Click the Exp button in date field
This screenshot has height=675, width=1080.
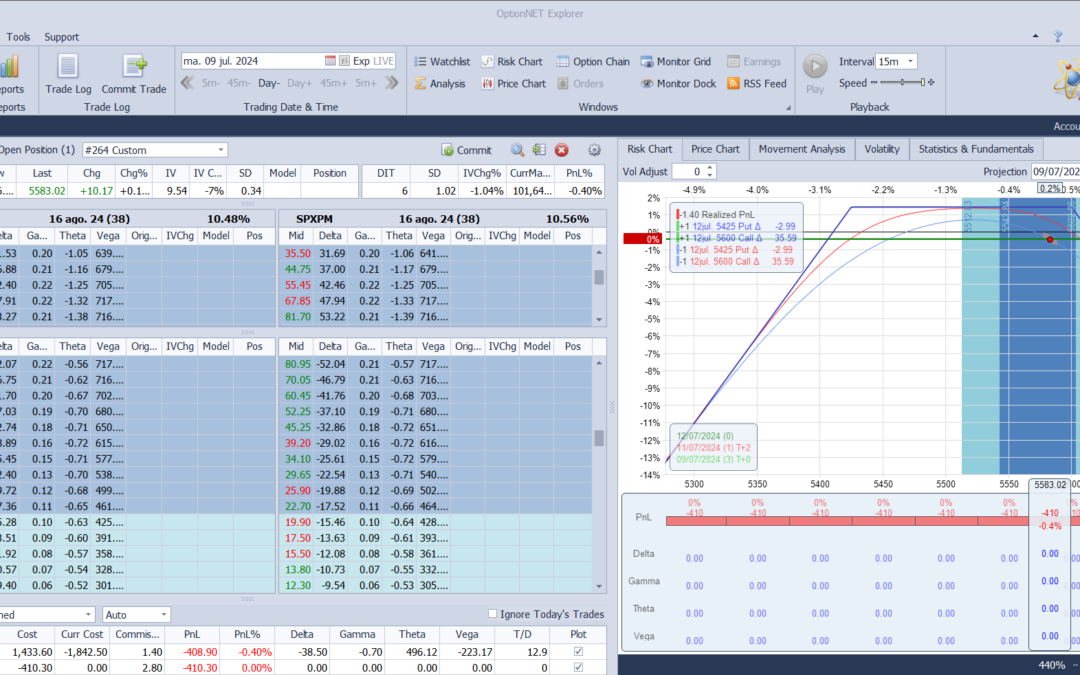click(361, 61)
